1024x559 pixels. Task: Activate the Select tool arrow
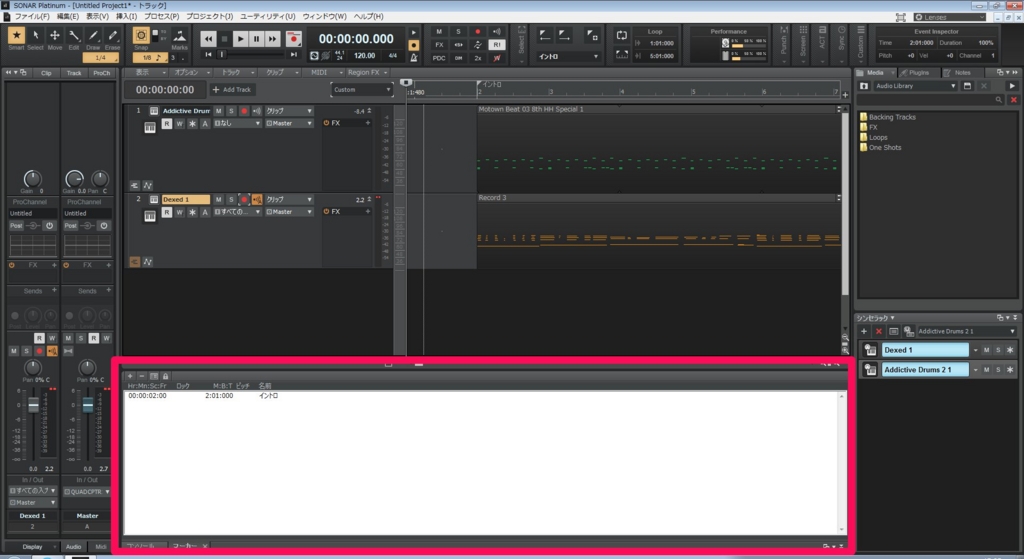pyautogui.click(x=35, y=36)
